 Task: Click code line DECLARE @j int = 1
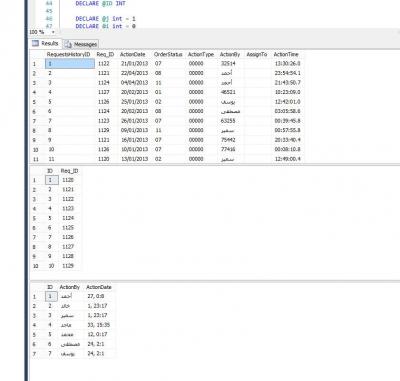[x=105, y=19]
